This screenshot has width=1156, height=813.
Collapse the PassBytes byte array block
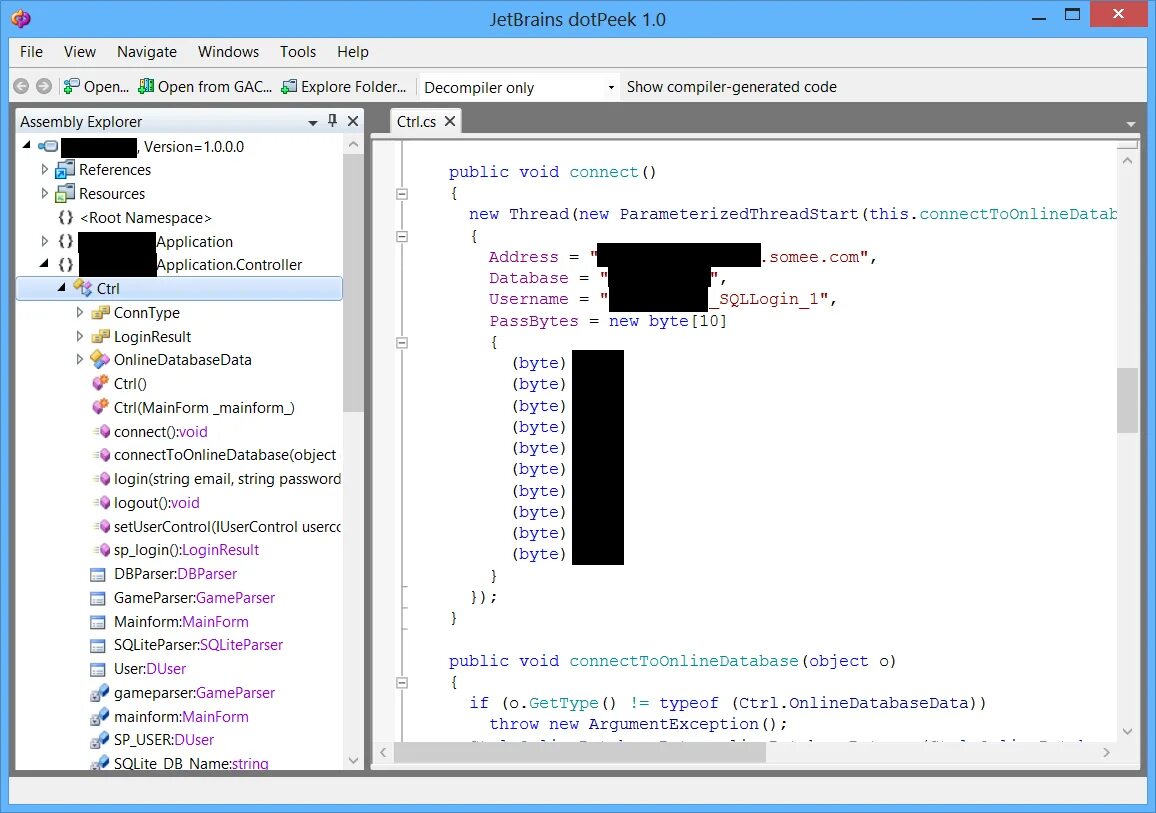402,343
